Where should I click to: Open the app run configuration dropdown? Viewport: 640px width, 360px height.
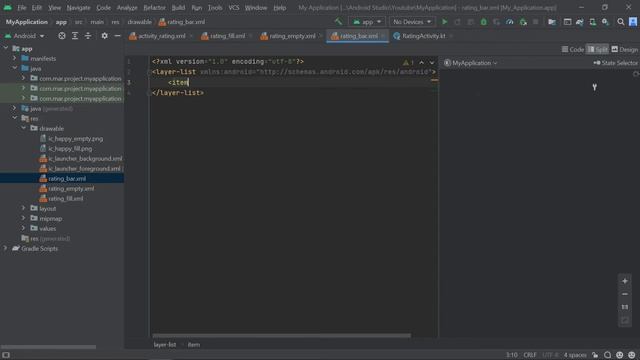tap(367, 22)
